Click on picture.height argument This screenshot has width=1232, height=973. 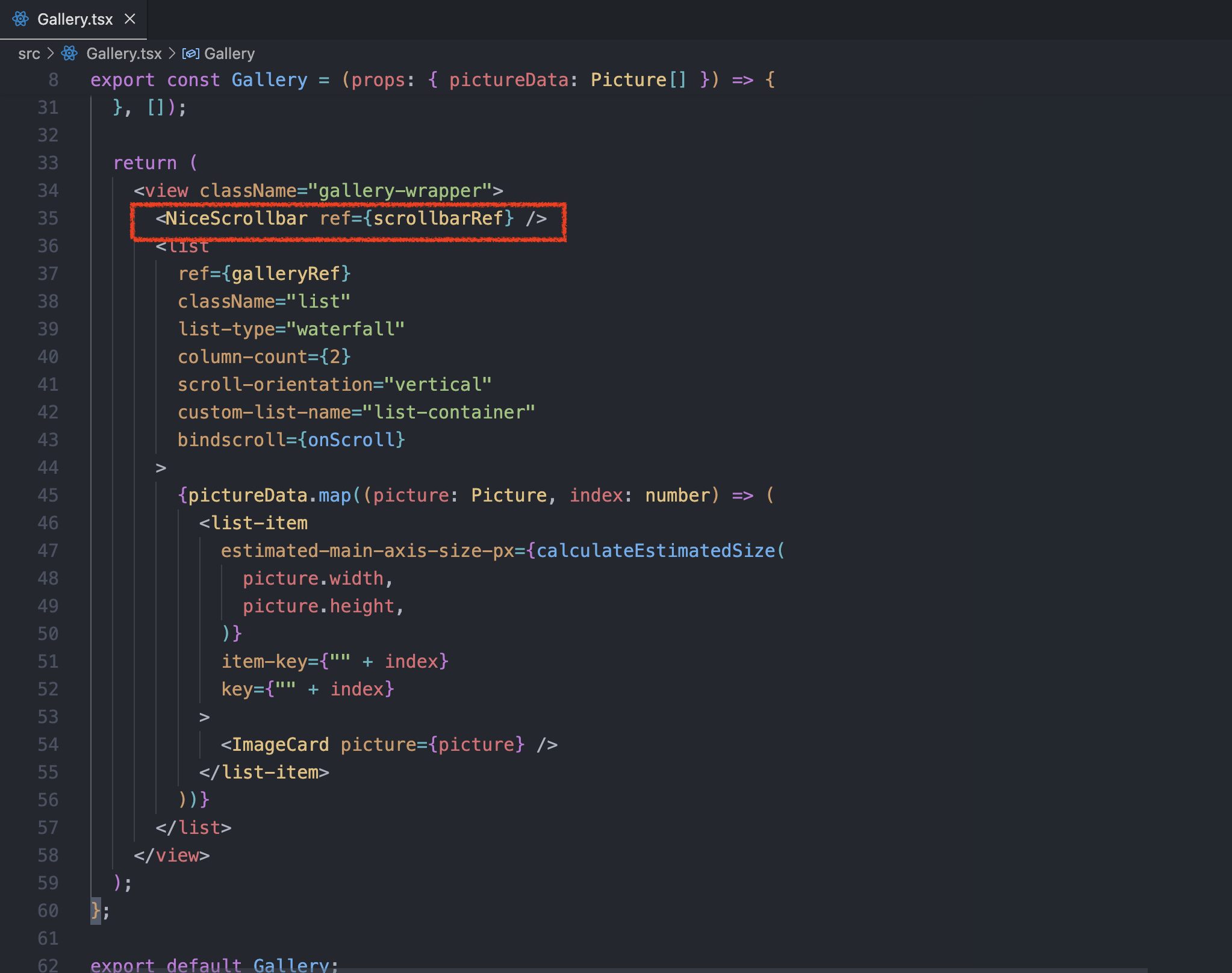click(319, 606)
